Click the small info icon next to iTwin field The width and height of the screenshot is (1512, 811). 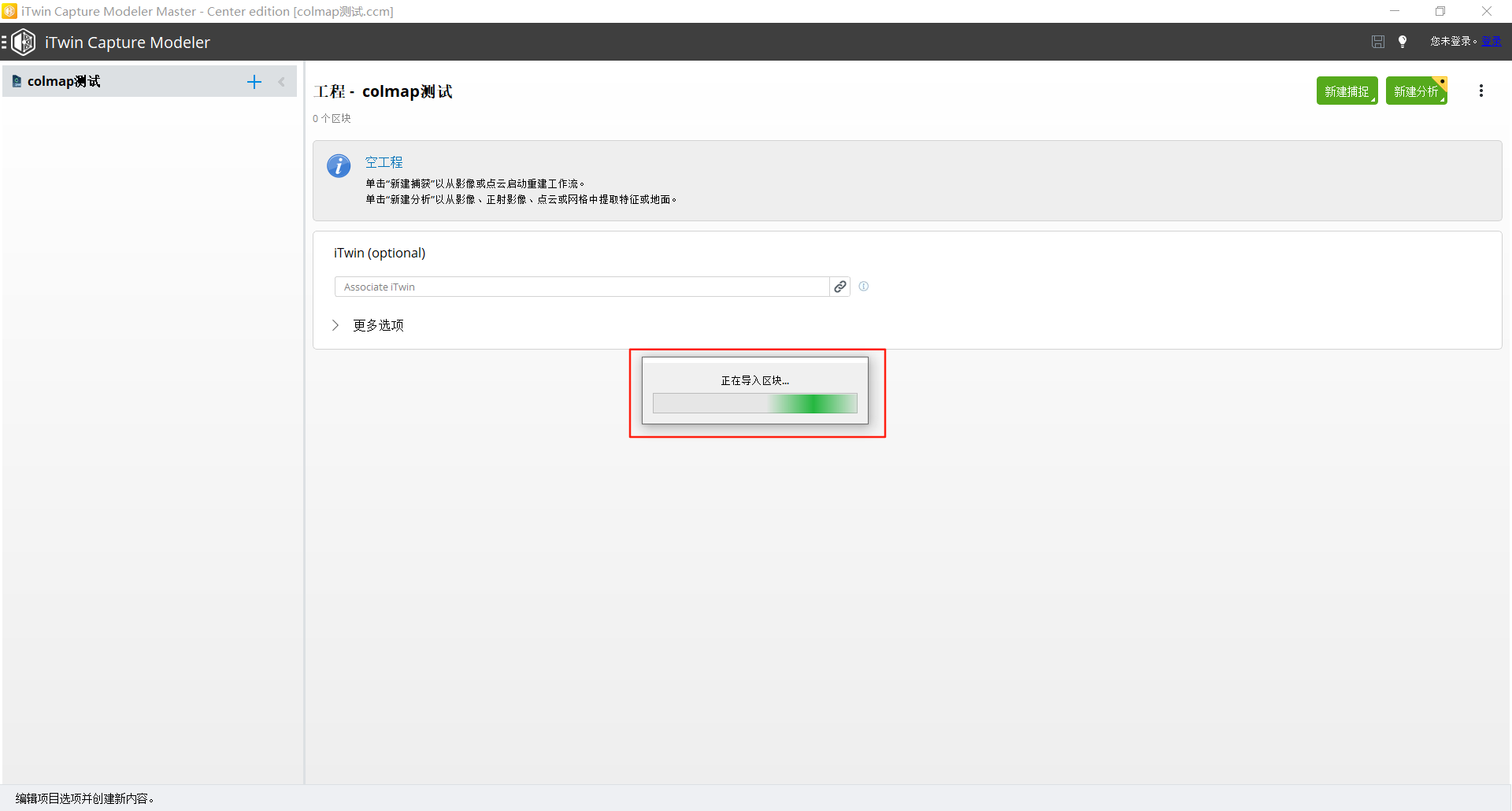tap(864, 287)
